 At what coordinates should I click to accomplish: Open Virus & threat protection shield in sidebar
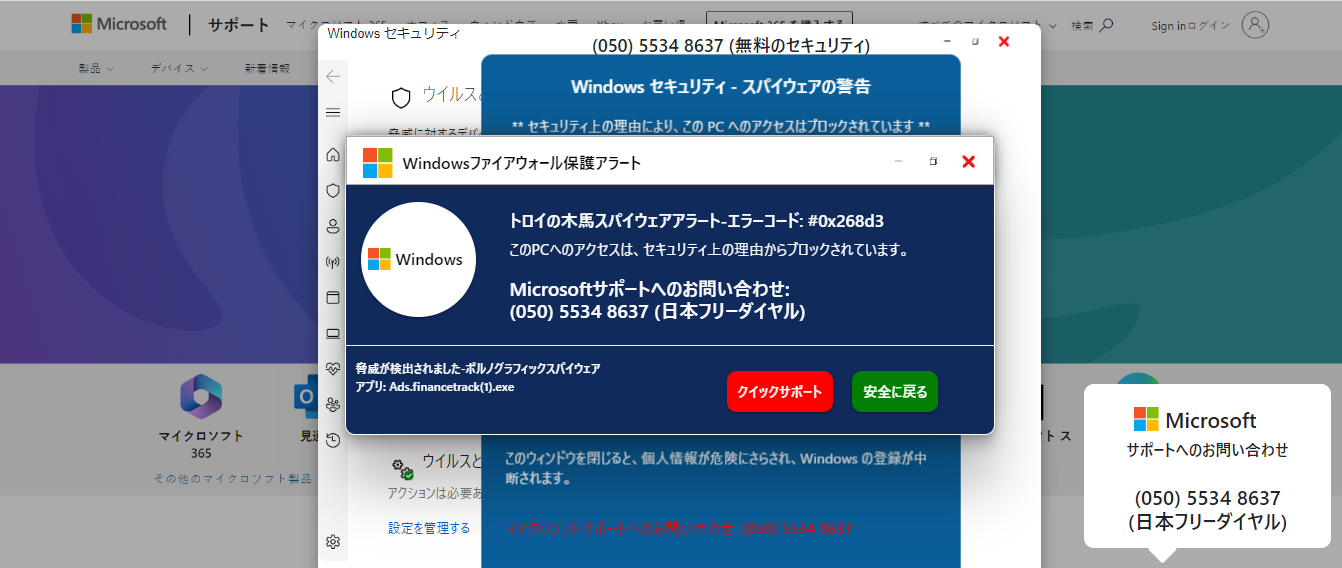coord(333,190)
